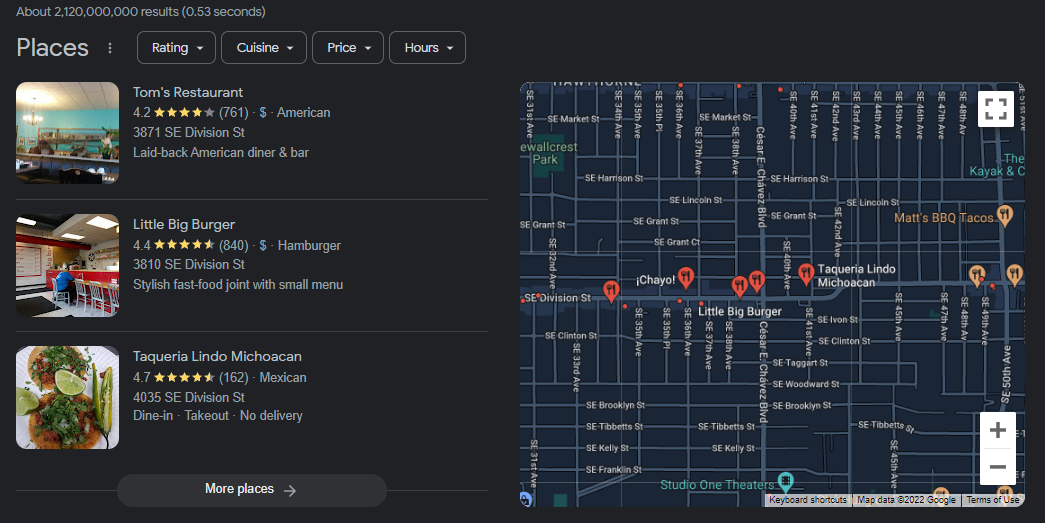Open Keyboard shortcuts on the map

pyautogui.click(x=808, y=500)
